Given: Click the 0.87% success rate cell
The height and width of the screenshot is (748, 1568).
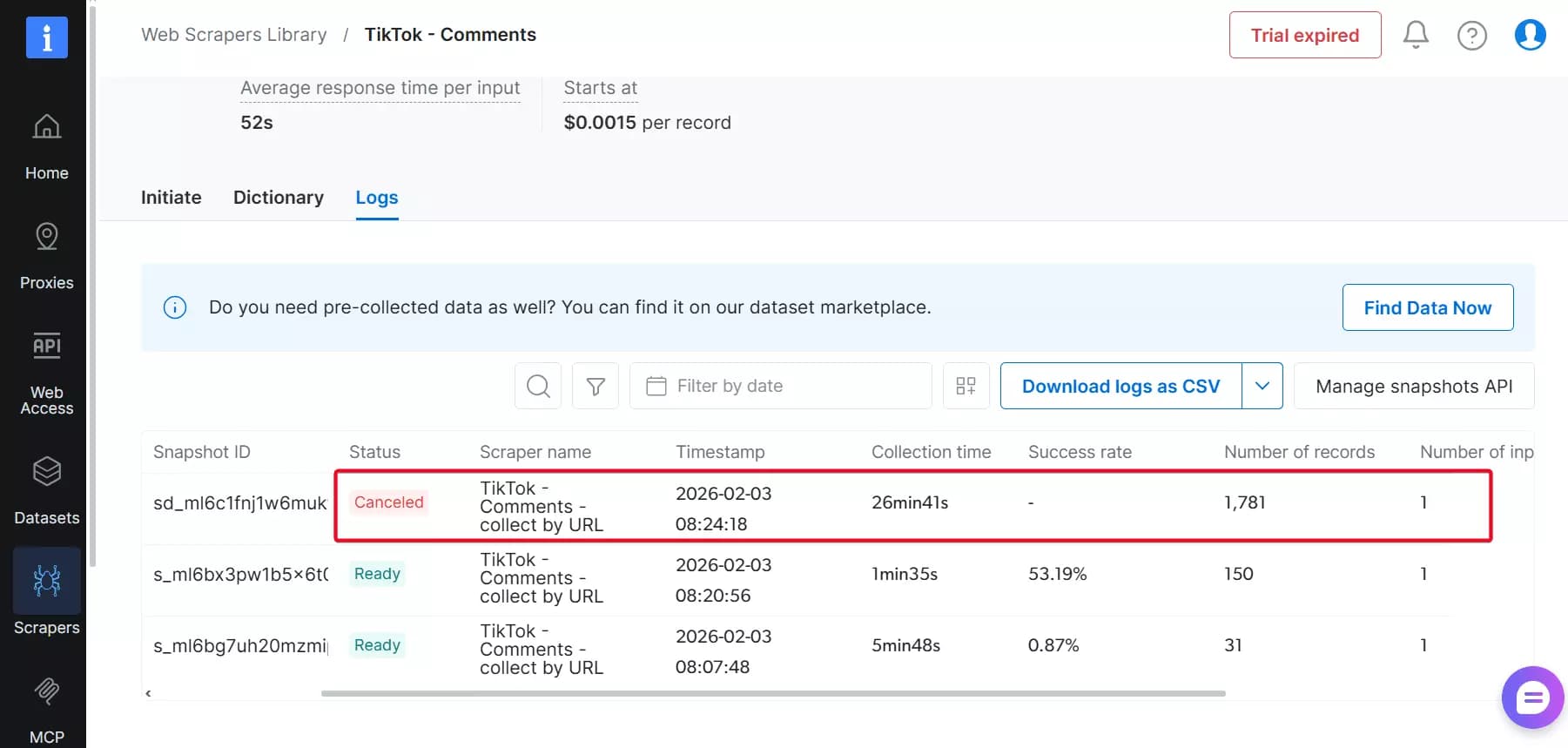Looking at the screenshot, I should (1053, 645).
